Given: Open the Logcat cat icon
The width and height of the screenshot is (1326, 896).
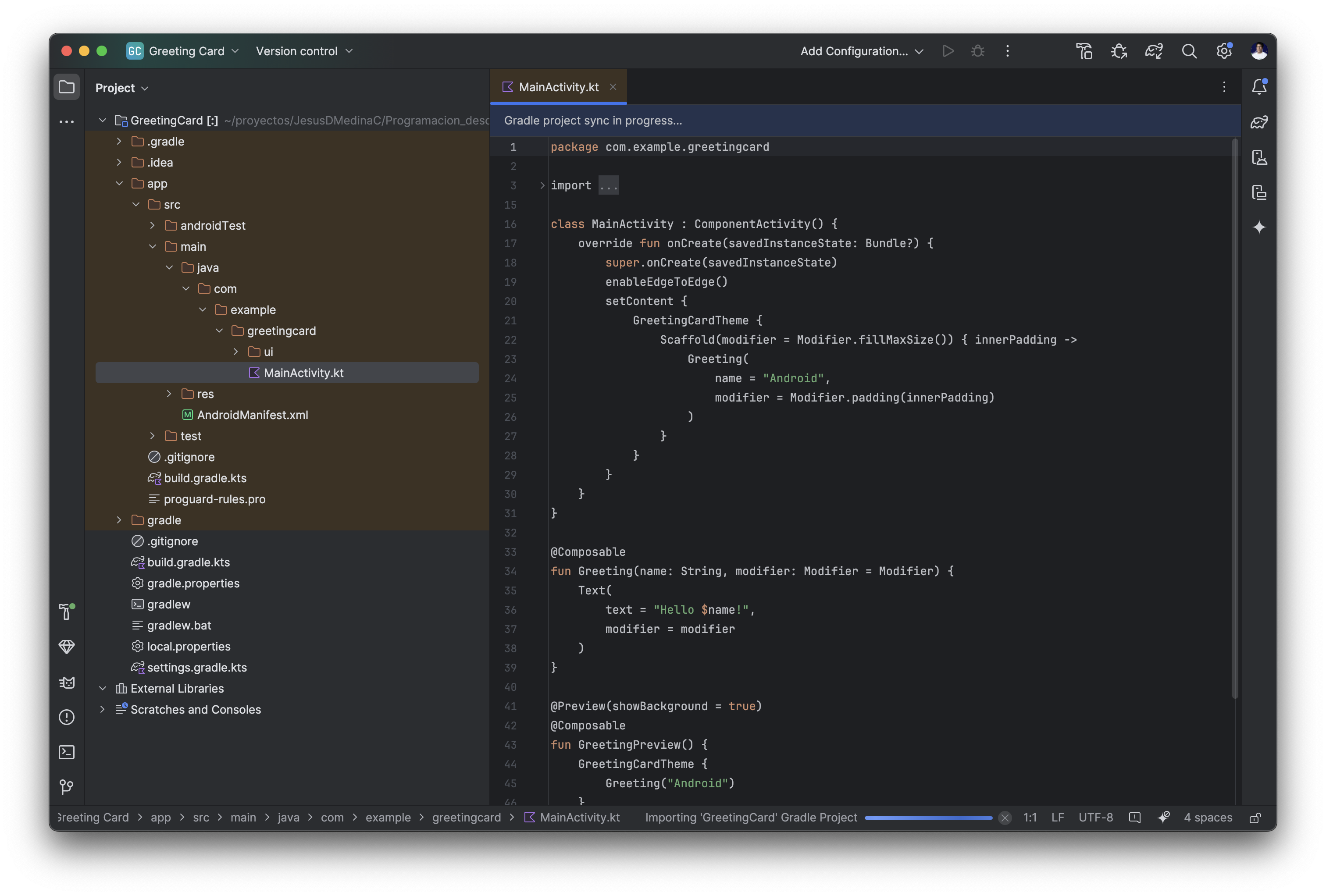Looking at the screenshot, I should 67,682.
